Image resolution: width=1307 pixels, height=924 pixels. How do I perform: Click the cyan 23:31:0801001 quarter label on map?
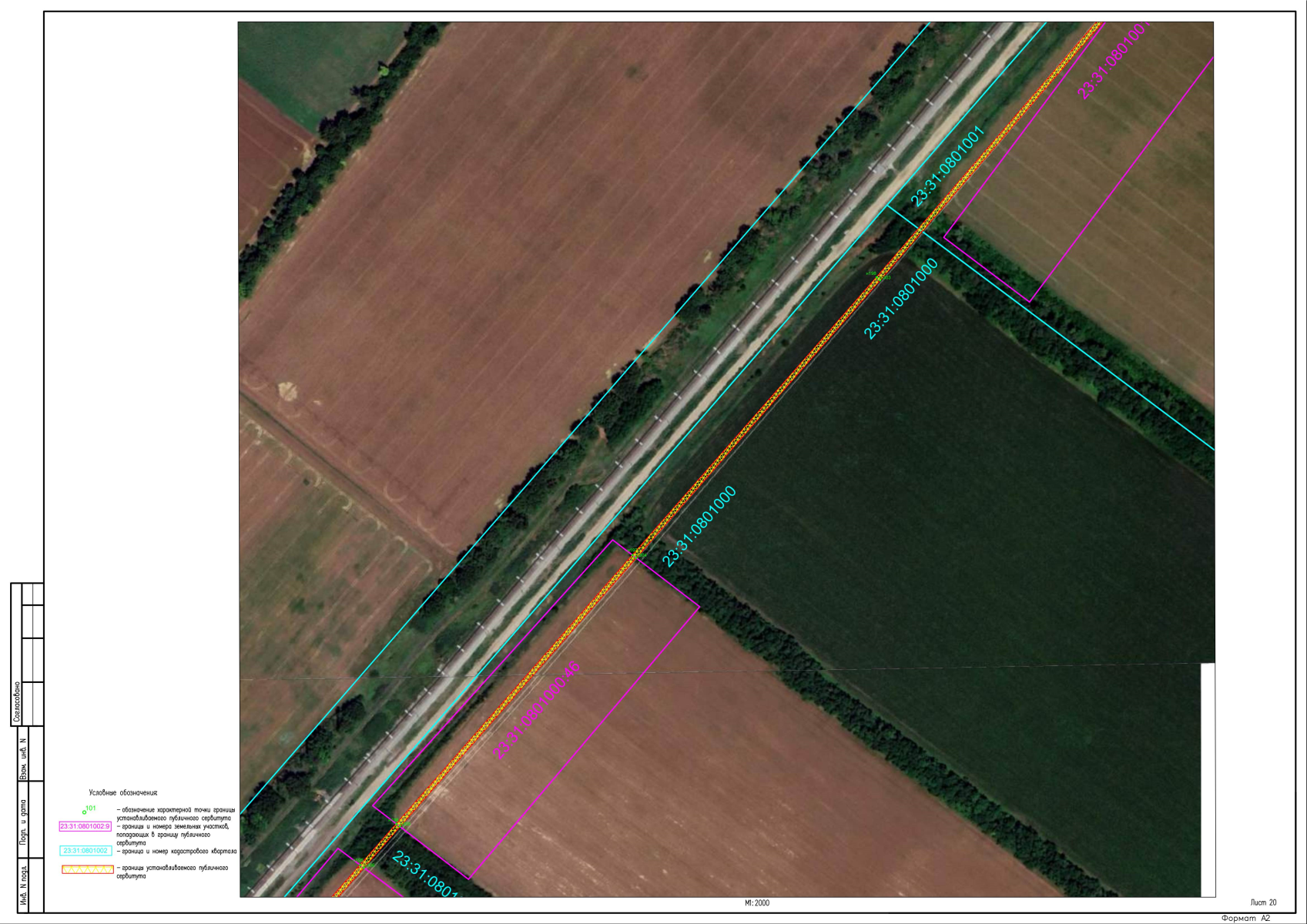pyautogui.click(x=947, y=167)
